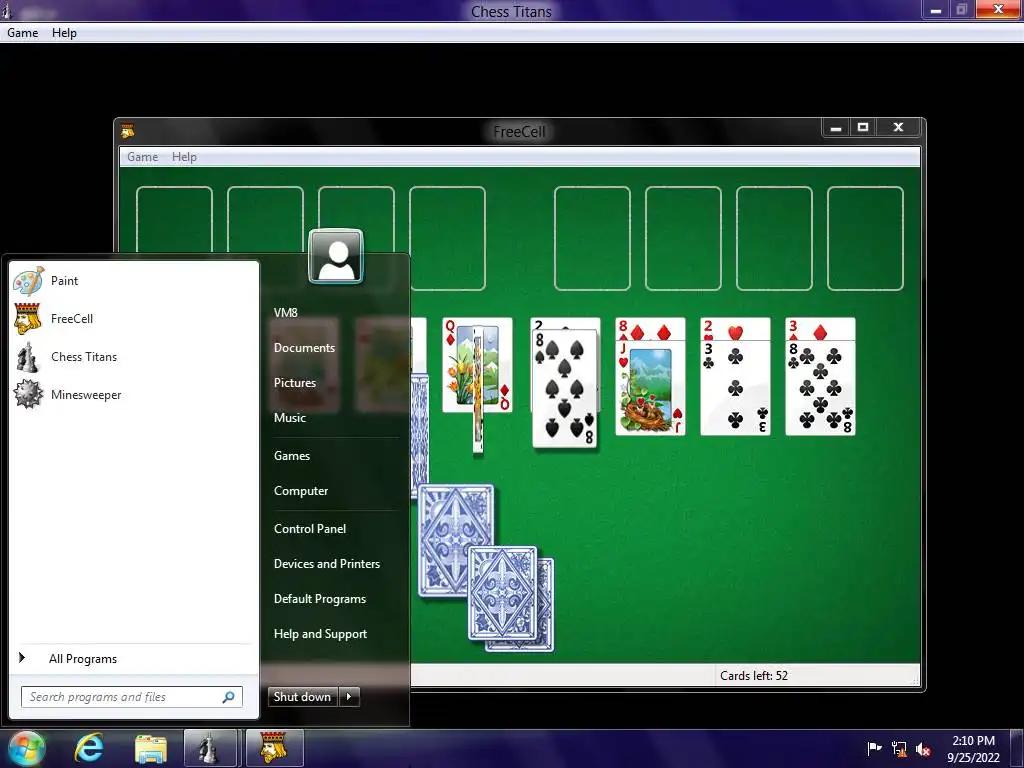Viewport: 1024px width, 768px height.
Task: Open the Shut down options arrow
Action: click(349, 697)
